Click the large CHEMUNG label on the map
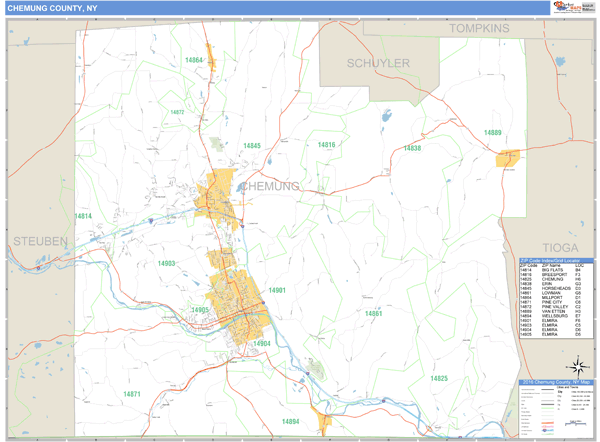Screen dimensions: 600x442 (268, 187)
